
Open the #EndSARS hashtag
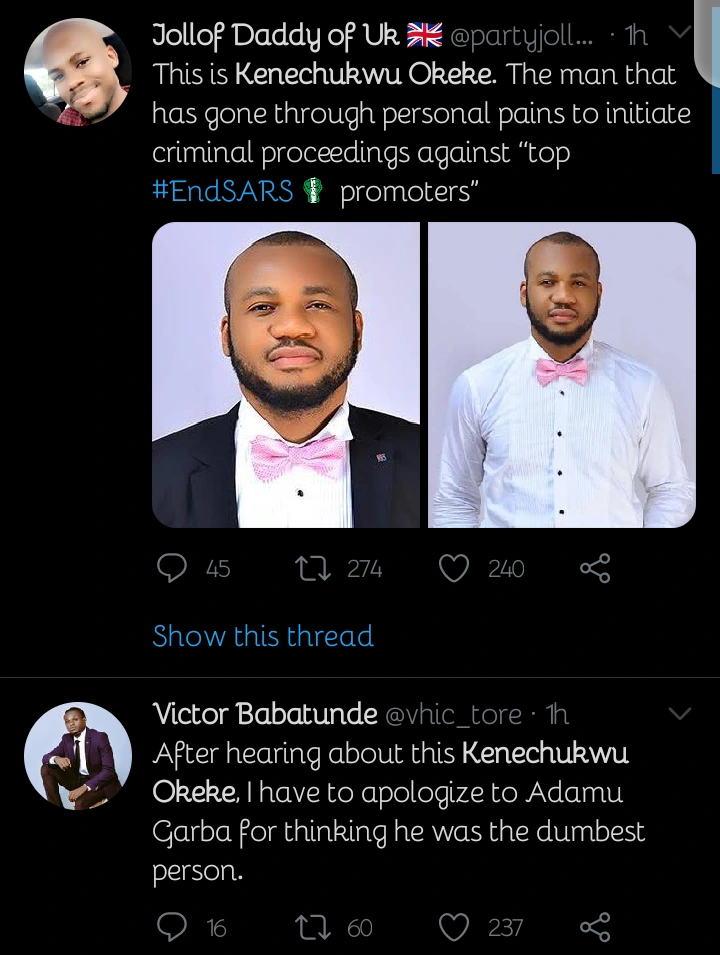223,191
